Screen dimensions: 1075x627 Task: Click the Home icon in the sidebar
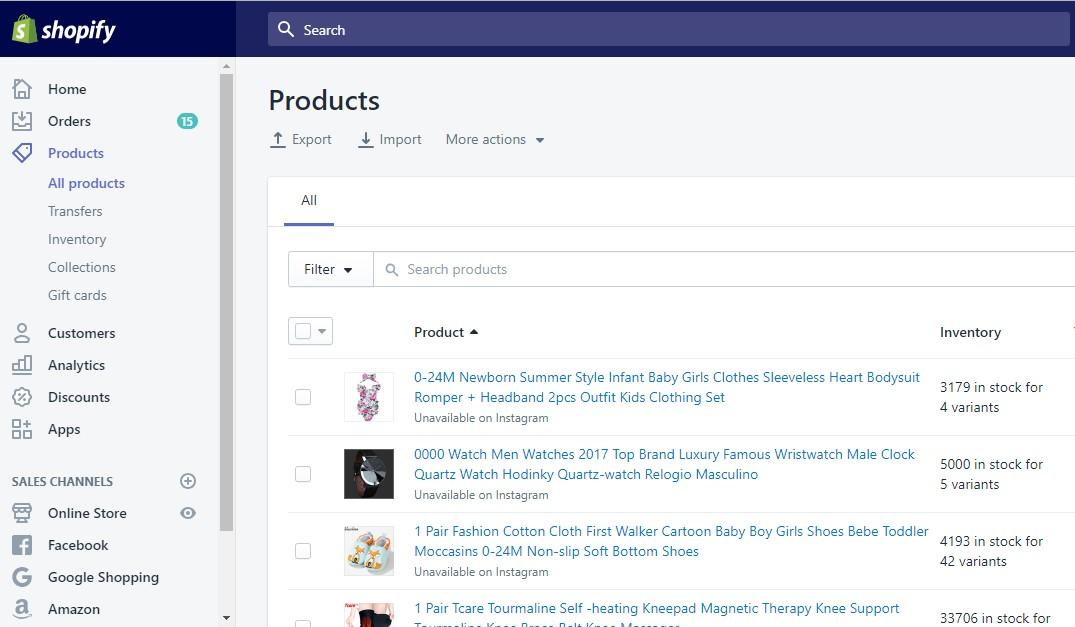23,89
